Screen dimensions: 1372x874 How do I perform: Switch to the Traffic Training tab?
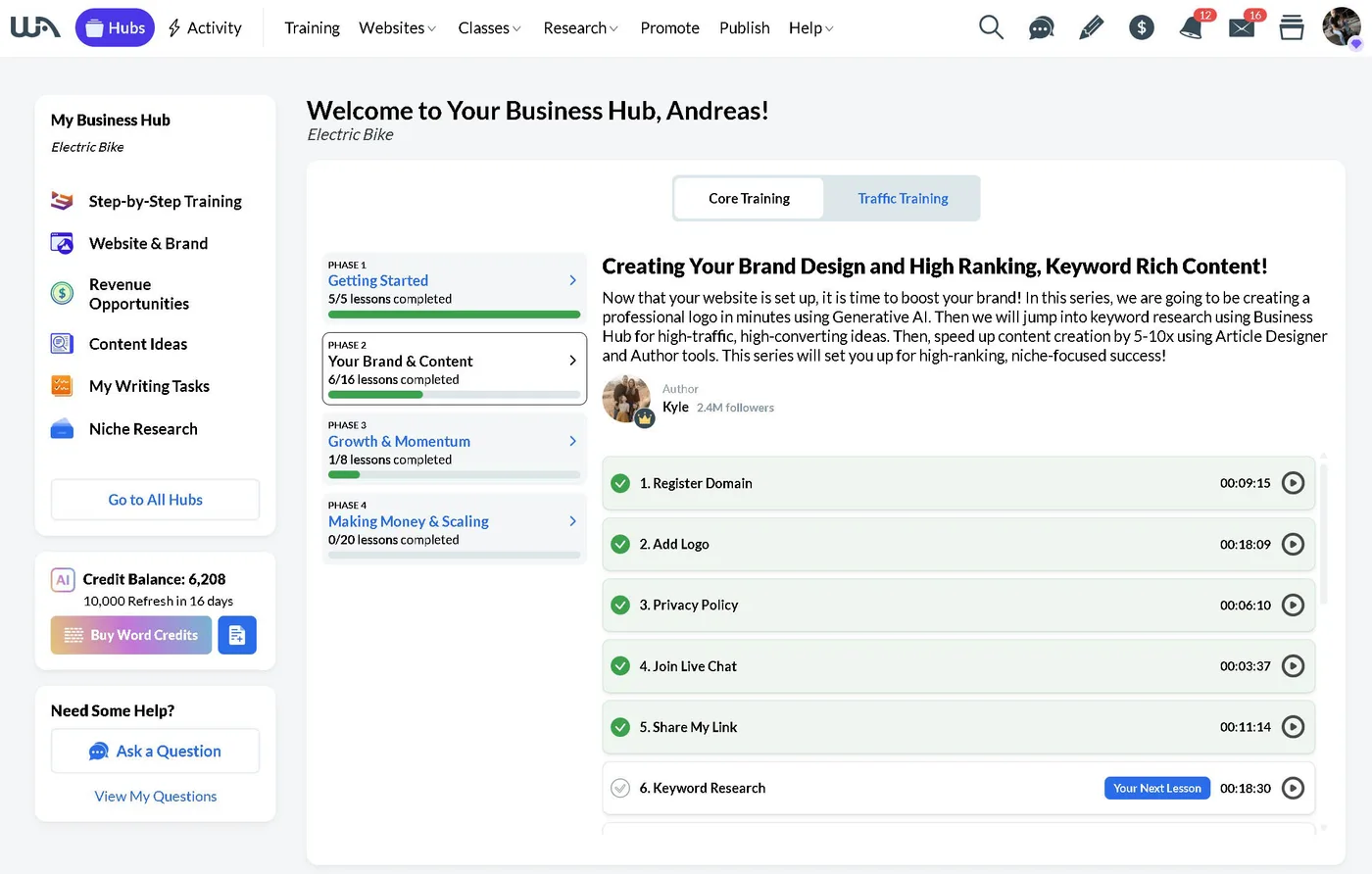(903, 198)
